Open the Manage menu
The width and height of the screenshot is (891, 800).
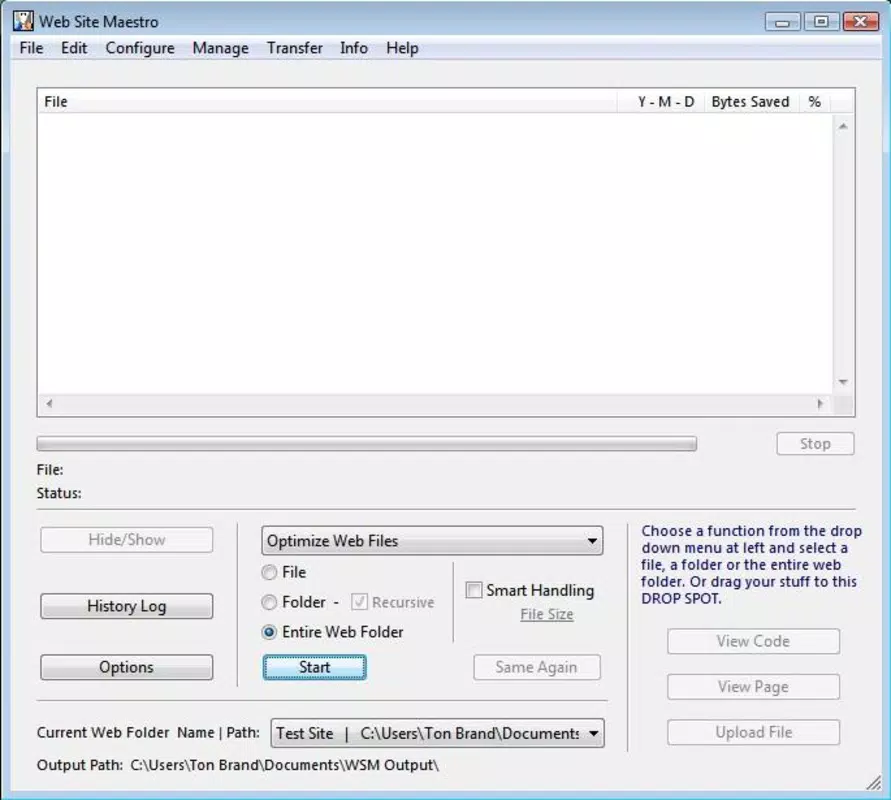pyautogui.click(x=220, y=48)
